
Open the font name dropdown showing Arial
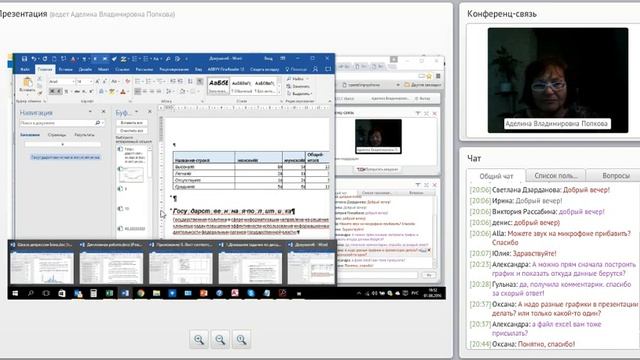73,82
